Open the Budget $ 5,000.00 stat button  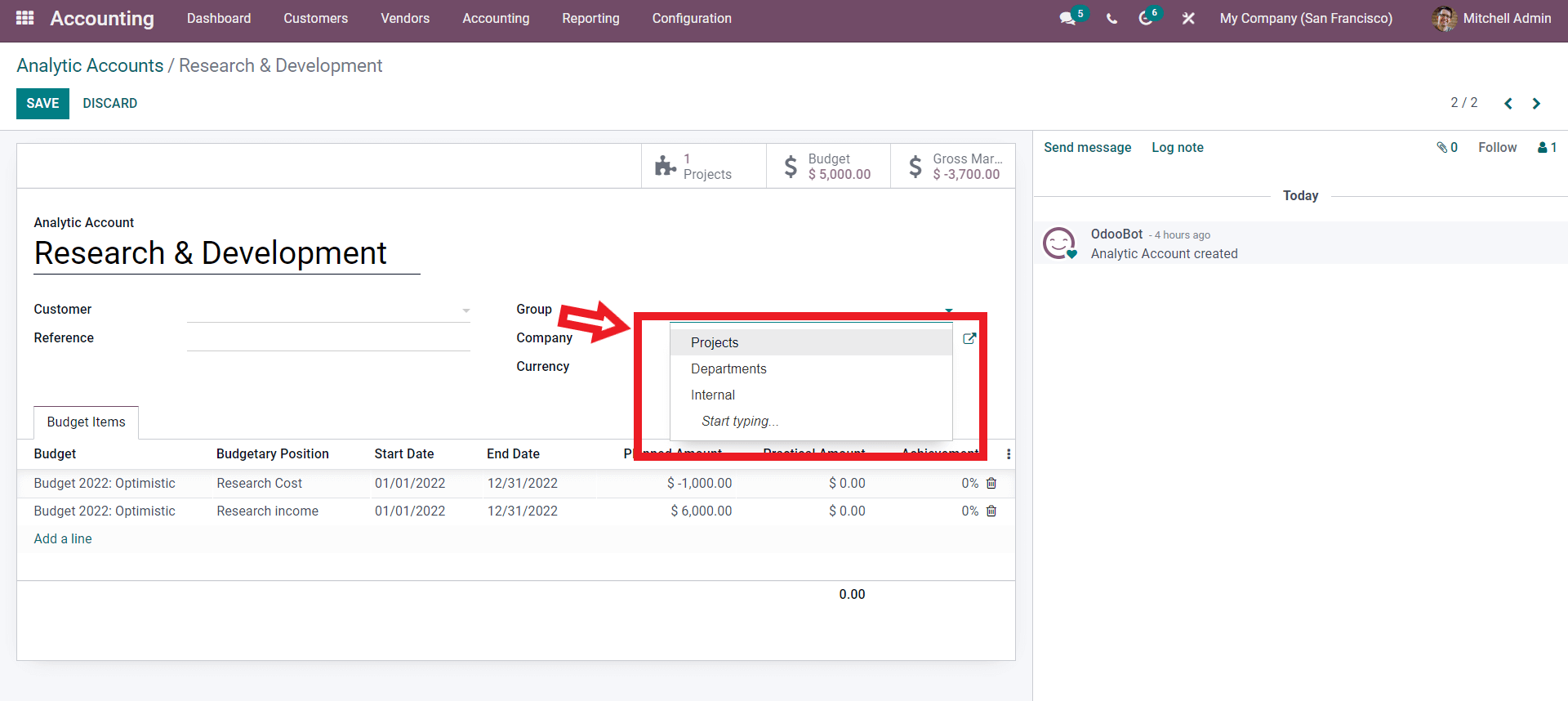pyautogui.click(x=828, y=167)
